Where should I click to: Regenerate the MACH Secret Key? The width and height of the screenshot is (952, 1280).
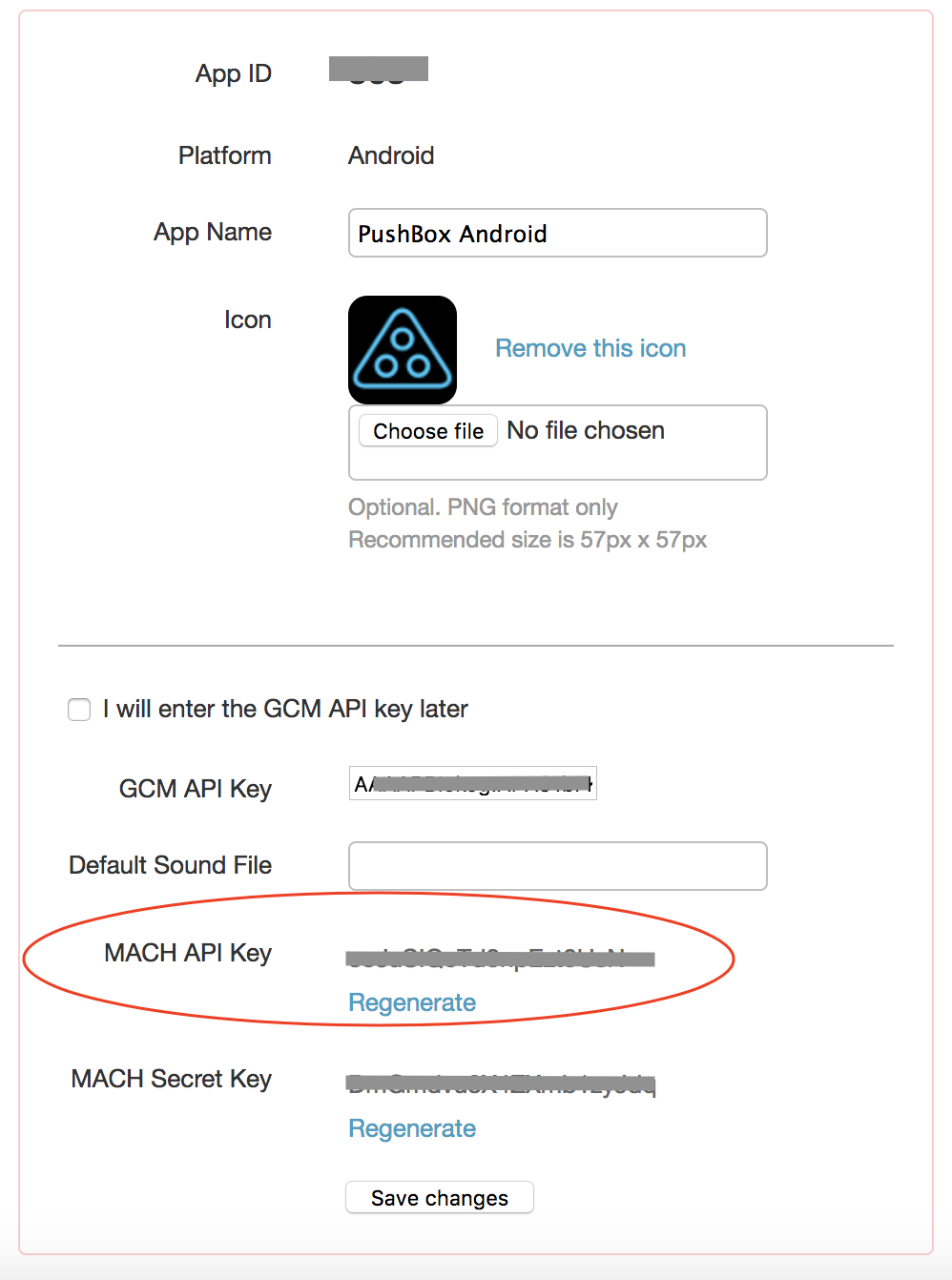[x=412, y=1128]
